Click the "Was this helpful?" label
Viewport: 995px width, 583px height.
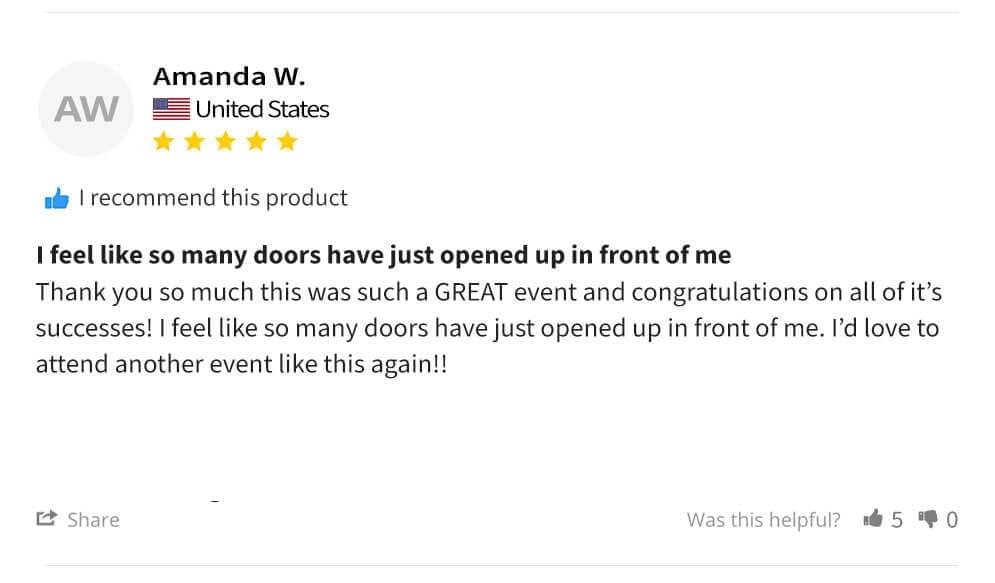pyautogui.click(x=763, y=520)
